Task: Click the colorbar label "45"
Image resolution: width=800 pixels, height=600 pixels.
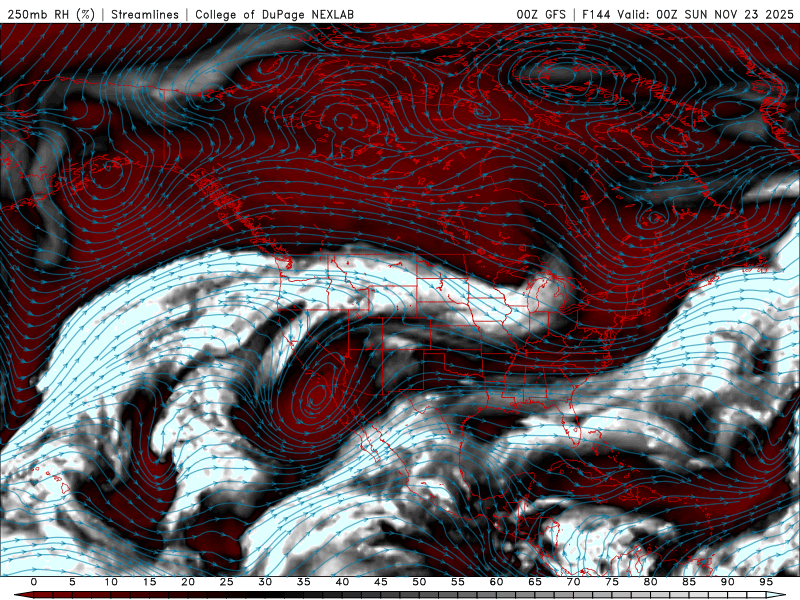Action: tap(381, 582)
